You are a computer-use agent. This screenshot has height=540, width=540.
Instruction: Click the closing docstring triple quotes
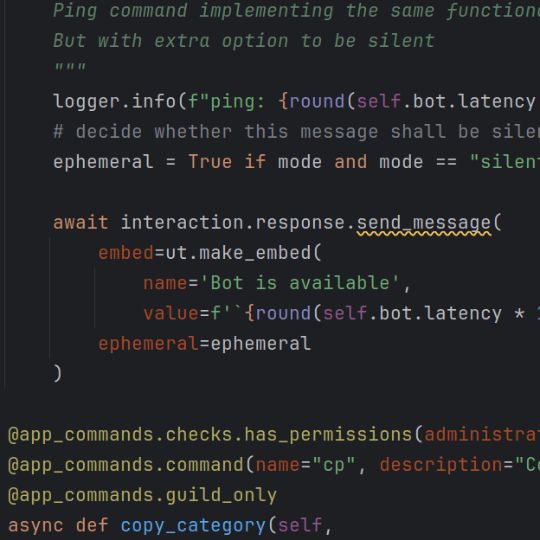pos(70,67)
